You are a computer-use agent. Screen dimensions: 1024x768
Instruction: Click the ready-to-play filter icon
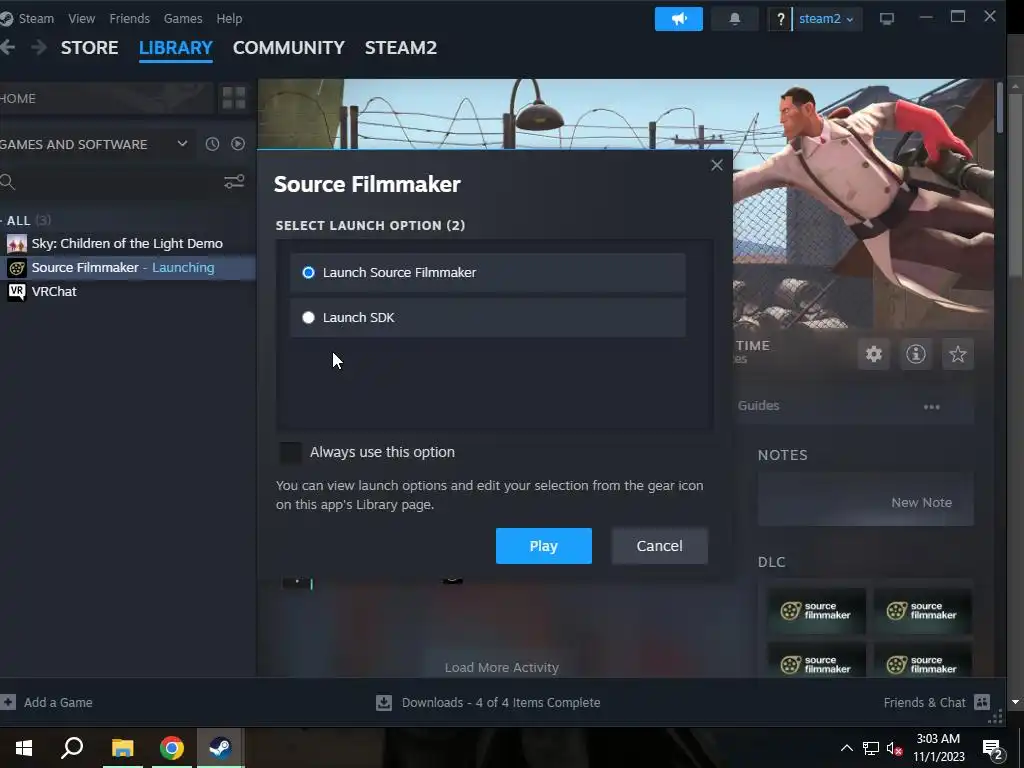[238, 144]
